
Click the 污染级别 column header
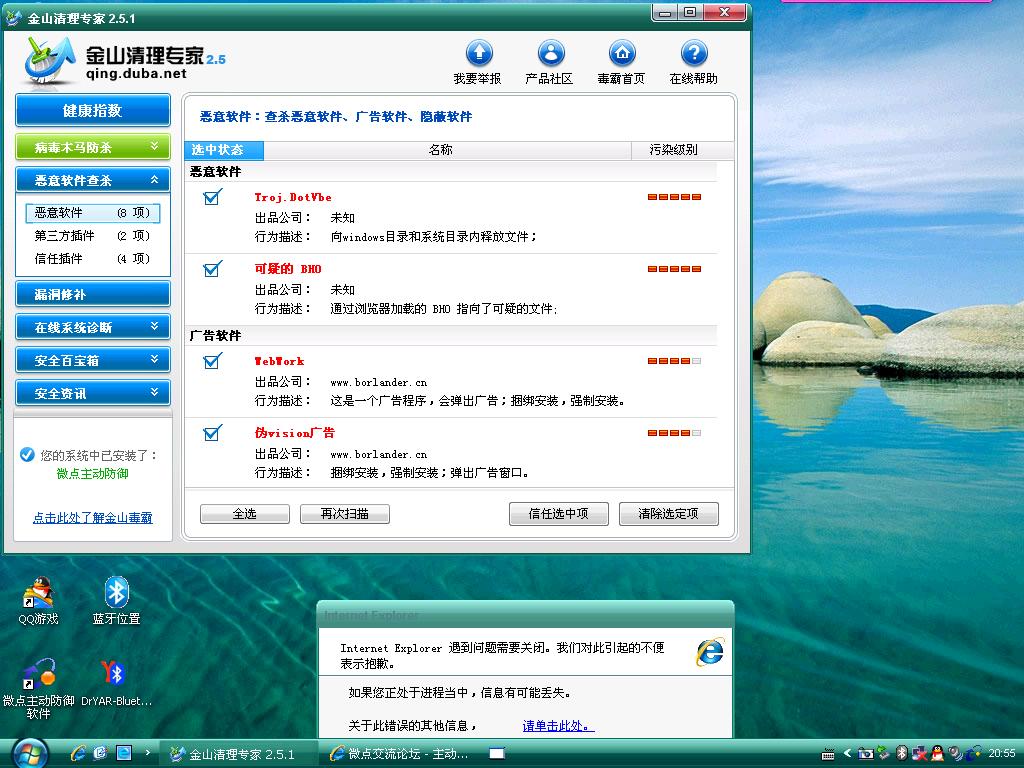[x=682, y=150]
